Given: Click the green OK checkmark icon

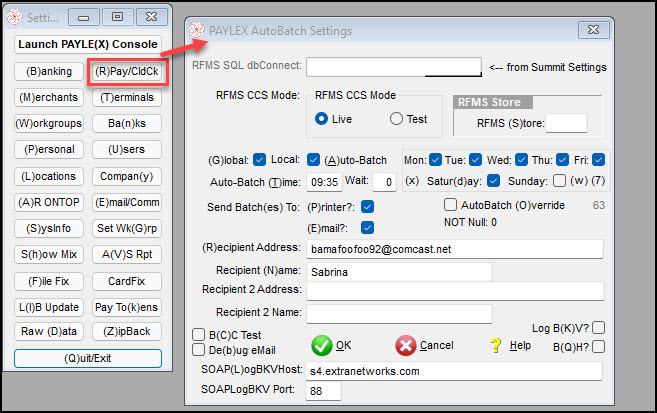Looking at the screenshot, I should [x=321, y=345].
